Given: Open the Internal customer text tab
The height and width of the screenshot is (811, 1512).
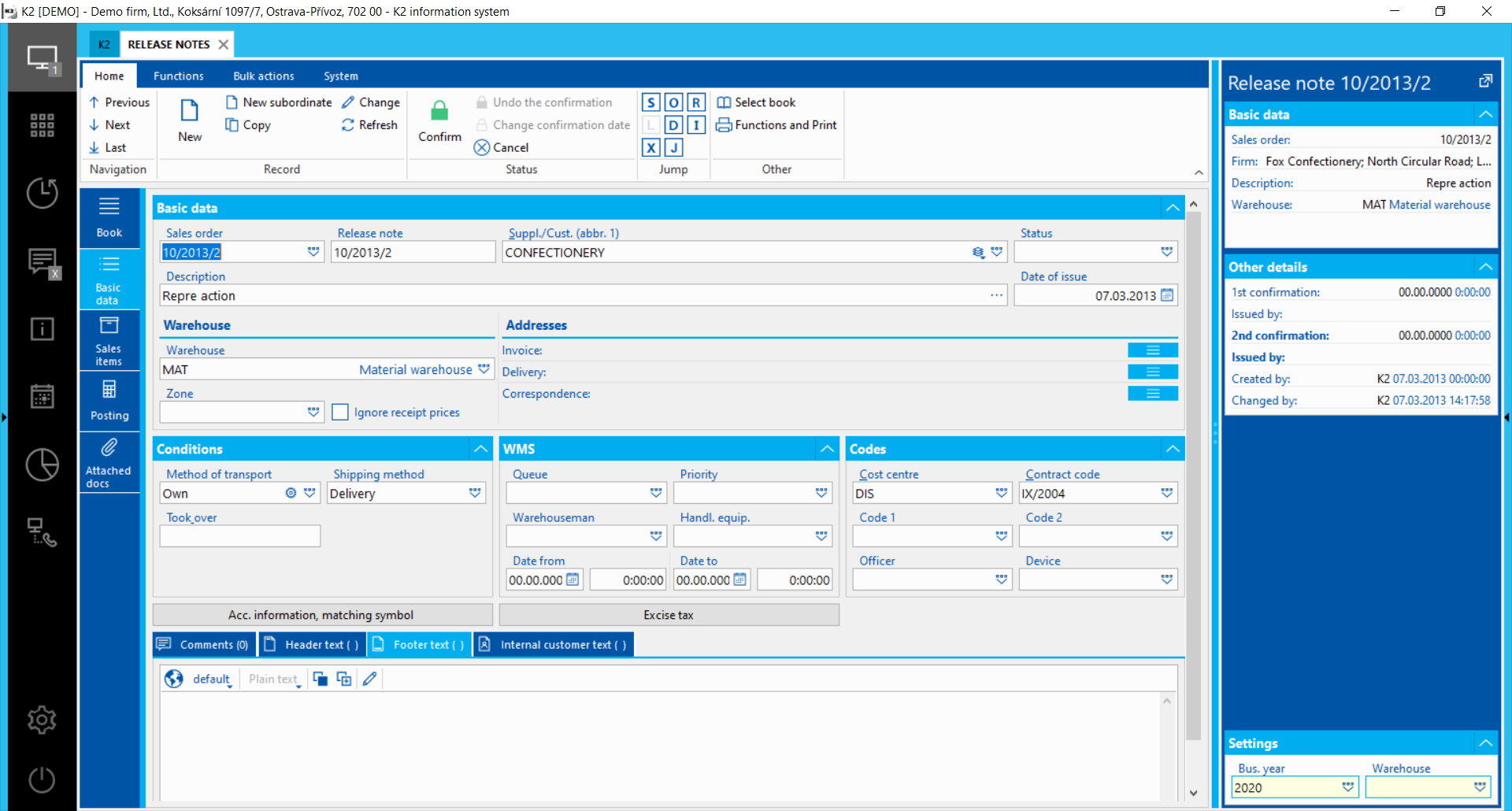Looking at the screenshot, I should (x=554, y=645).
